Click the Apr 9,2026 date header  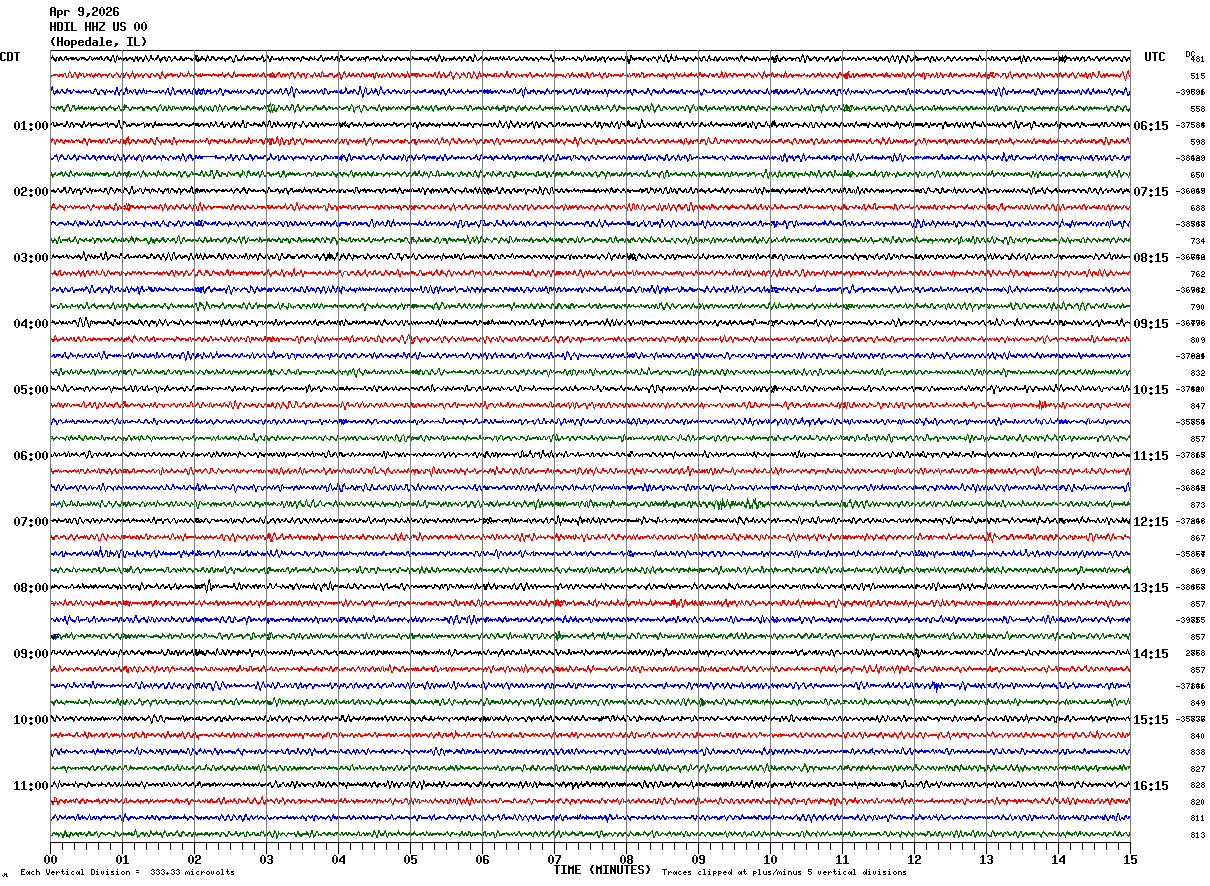(84, 12)
